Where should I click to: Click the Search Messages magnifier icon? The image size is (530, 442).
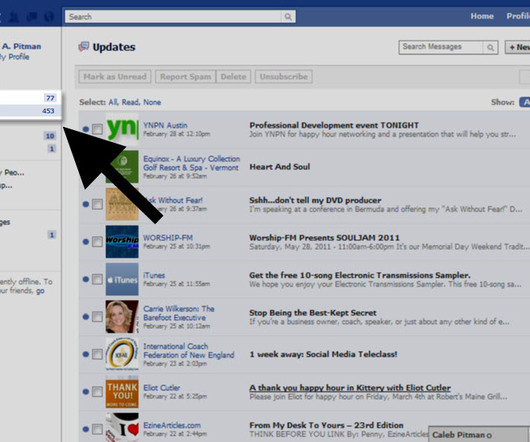[x=490, y=47]
